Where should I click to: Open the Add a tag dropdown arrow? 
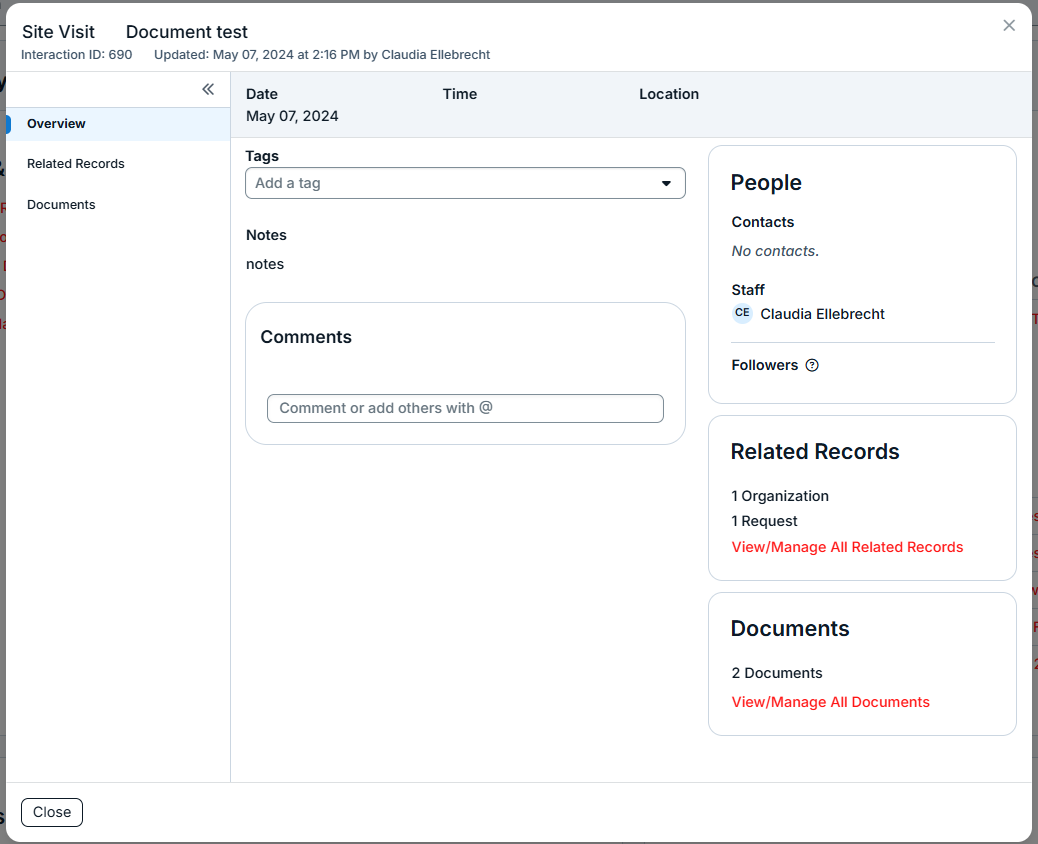[666, 183]
